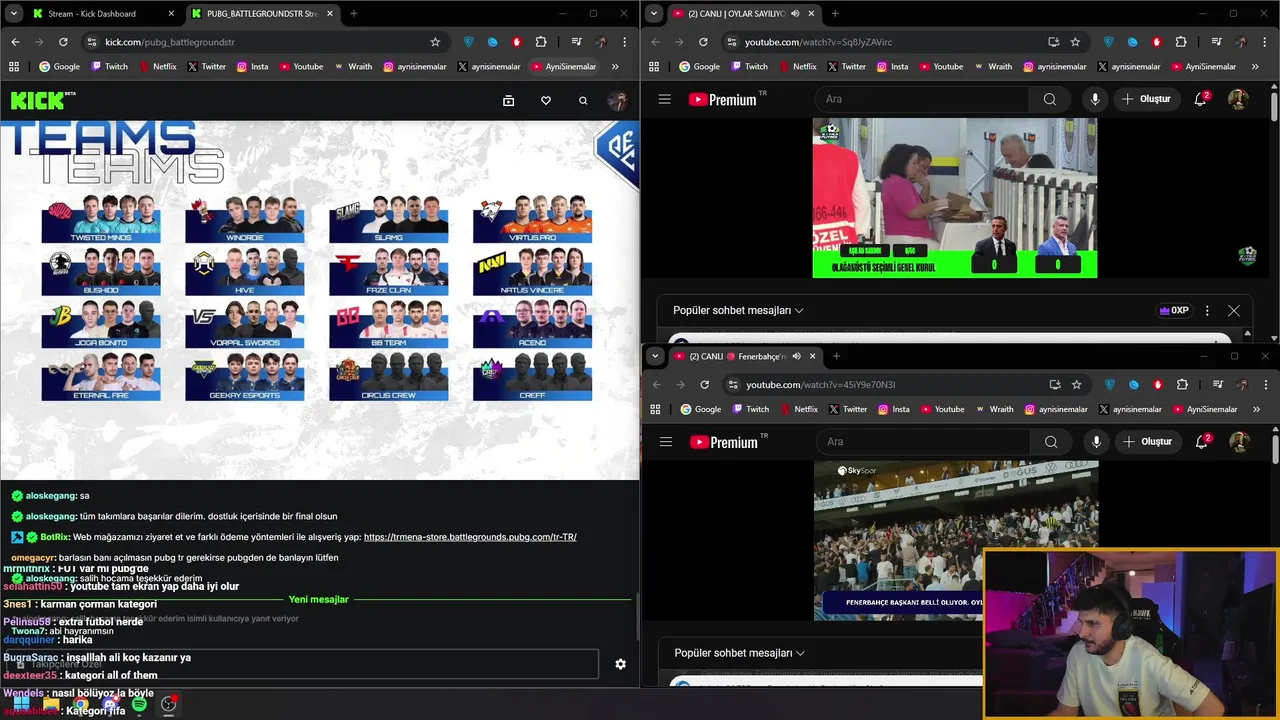Select the CANLI | OYLAR SAYILIYOR tab

pyautogui.click(x=743, y=14)
